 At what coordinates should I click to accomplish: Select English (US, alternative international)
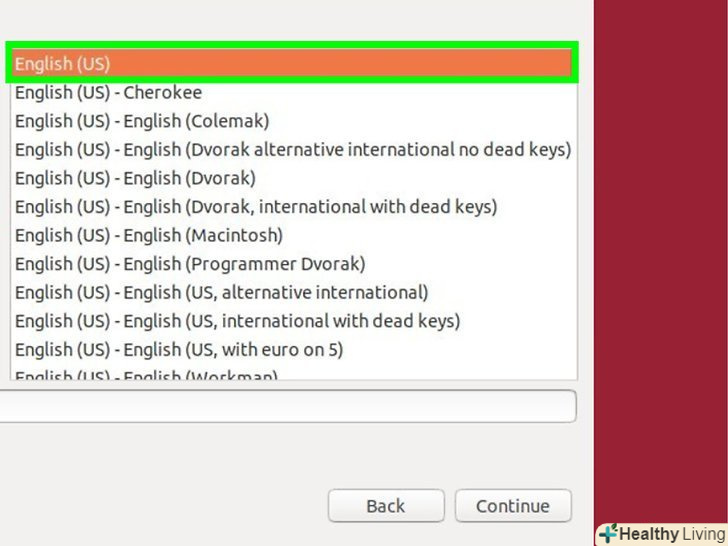[294, 292]
